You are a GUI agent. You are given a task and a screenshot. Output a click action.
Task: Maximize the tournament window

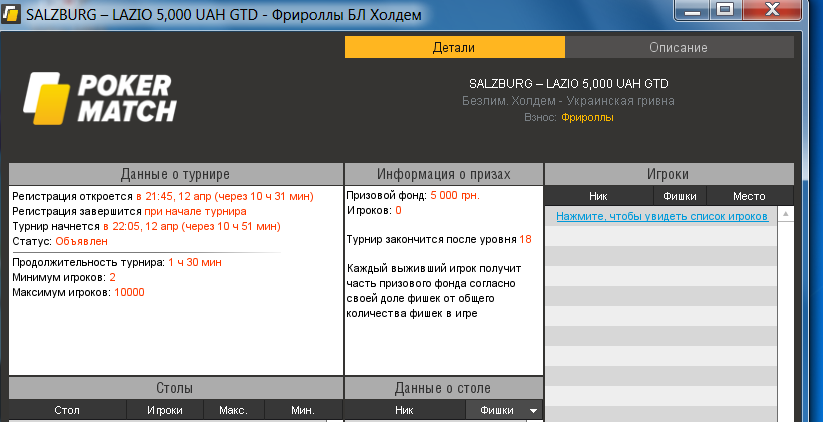pyautogui.click(x=725, y=10)
